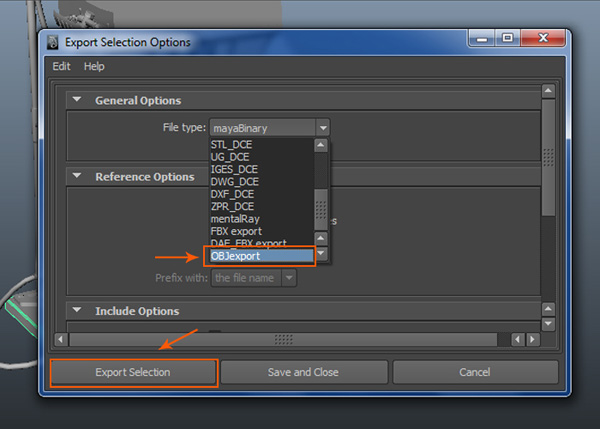
Task: Open the Help menu
Action: (94, 66)
